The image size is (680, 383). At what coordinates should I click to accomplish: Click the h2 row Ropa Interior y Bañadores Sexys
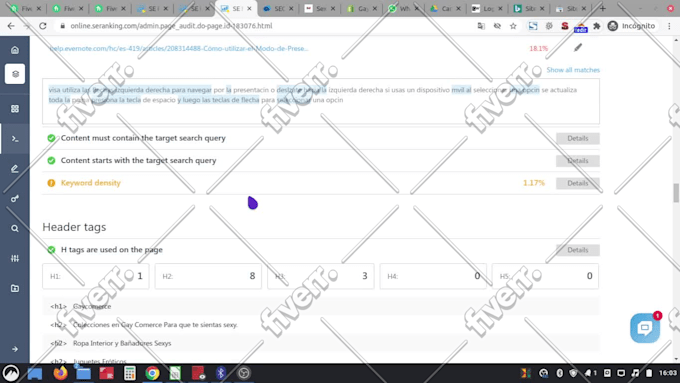click(x=321, y=343)
